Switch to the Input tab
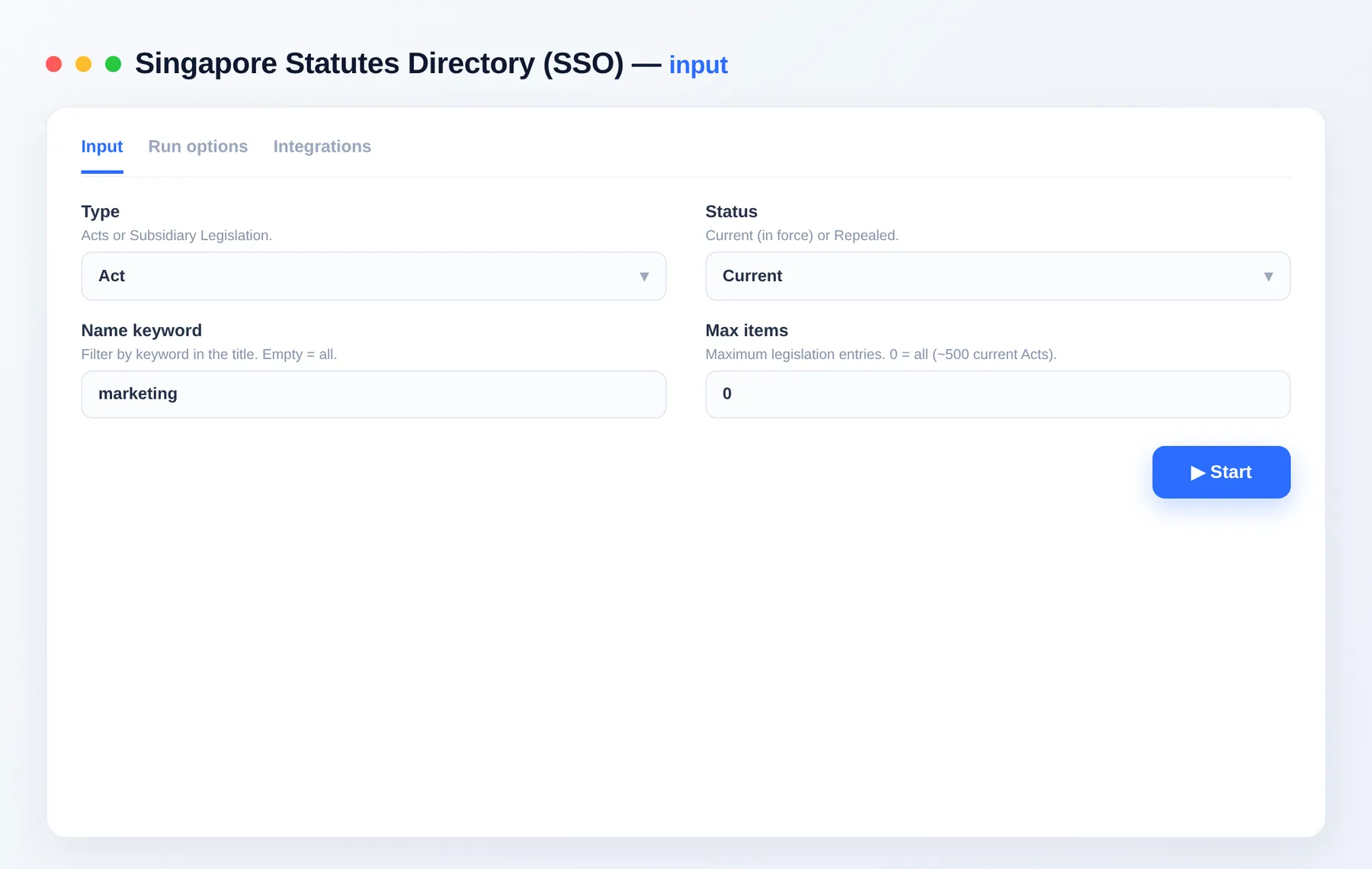The height and width of the screenshot is (869, 1372). [102, 146]
